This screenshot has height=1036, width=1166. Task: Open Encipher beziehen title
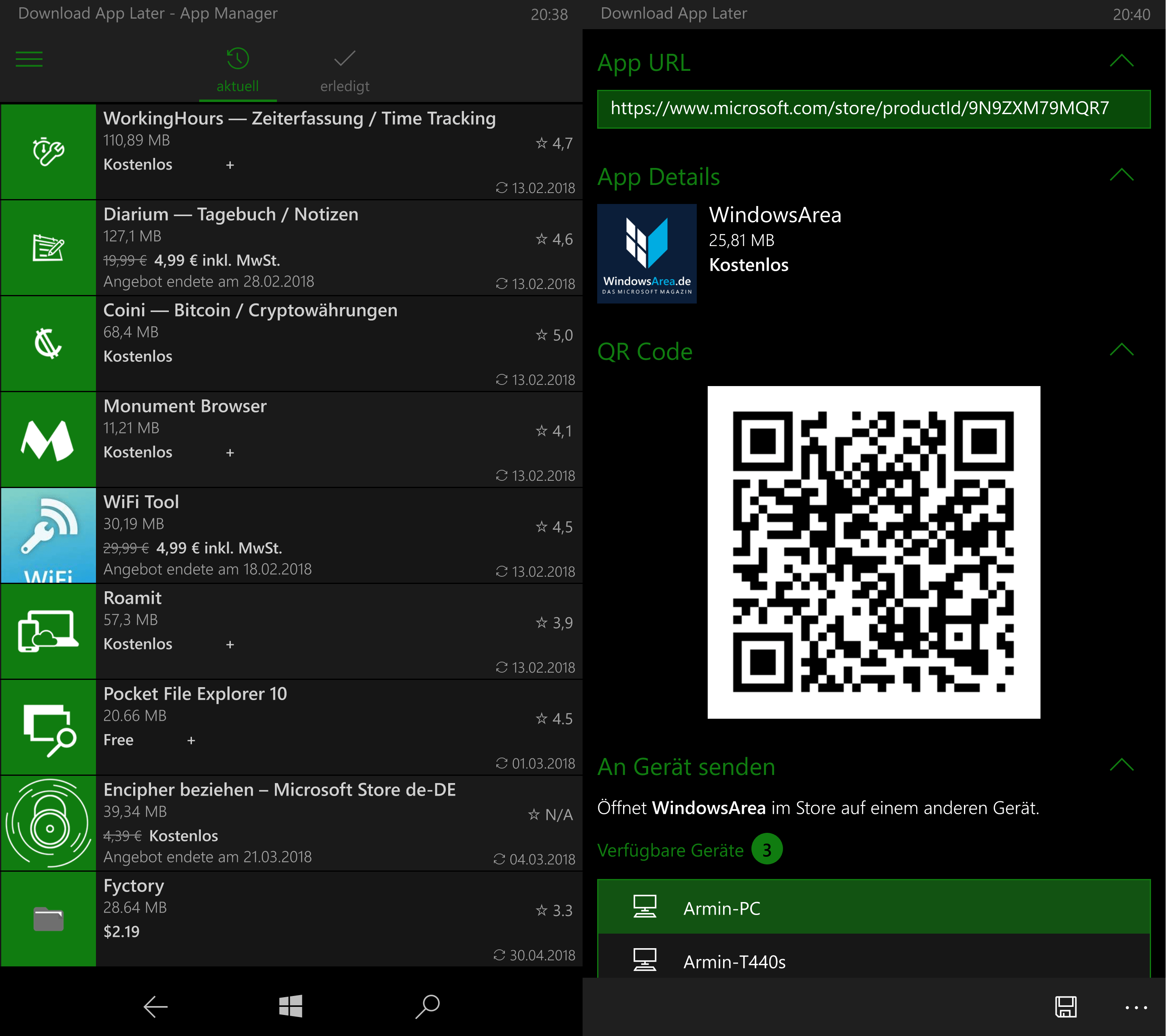(x=279, y=790)
